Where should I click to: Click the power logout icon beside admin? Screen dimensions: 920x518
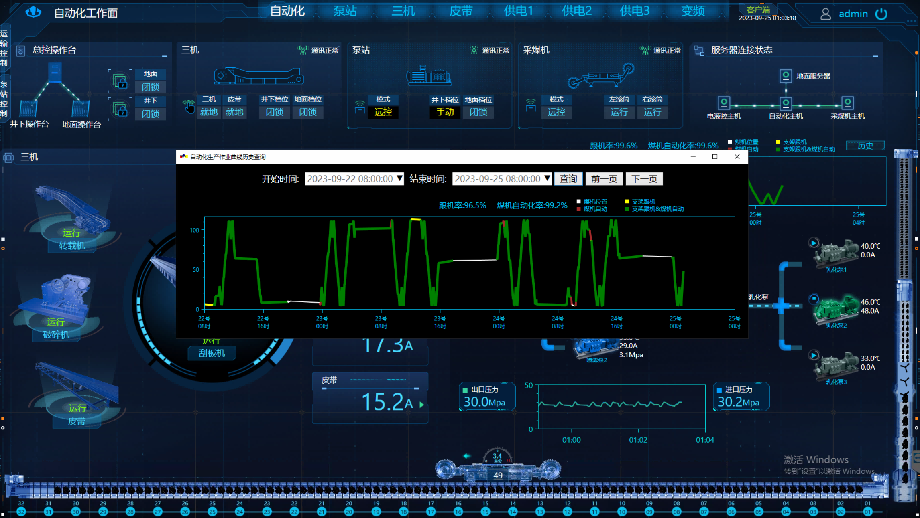881,14
